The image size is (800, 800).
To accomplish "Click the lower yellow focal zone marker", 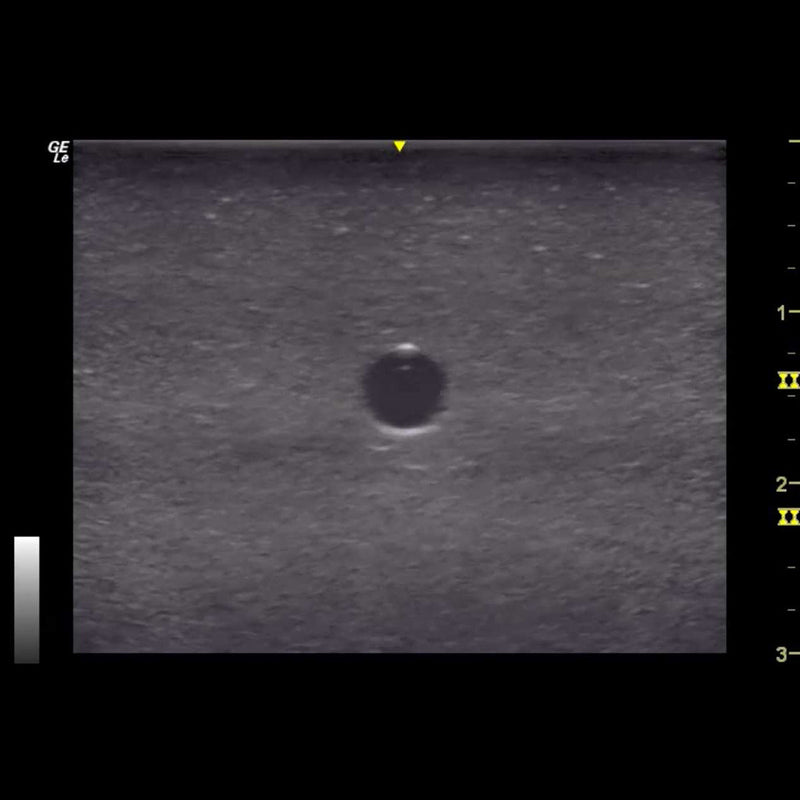I will point(788,516).
